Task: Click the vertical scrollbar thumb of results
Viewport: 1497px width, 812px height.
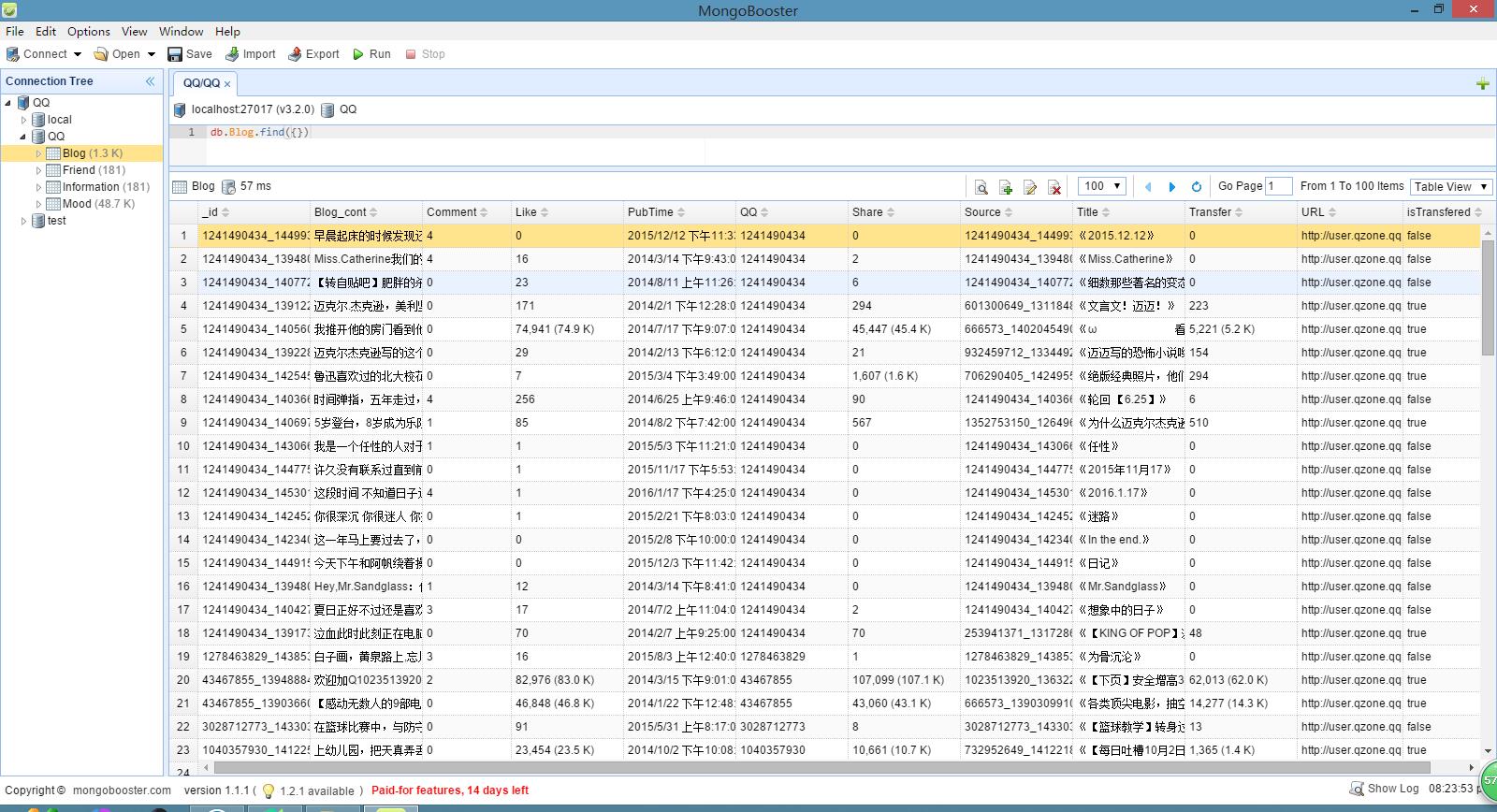Action: point(1488,297)
